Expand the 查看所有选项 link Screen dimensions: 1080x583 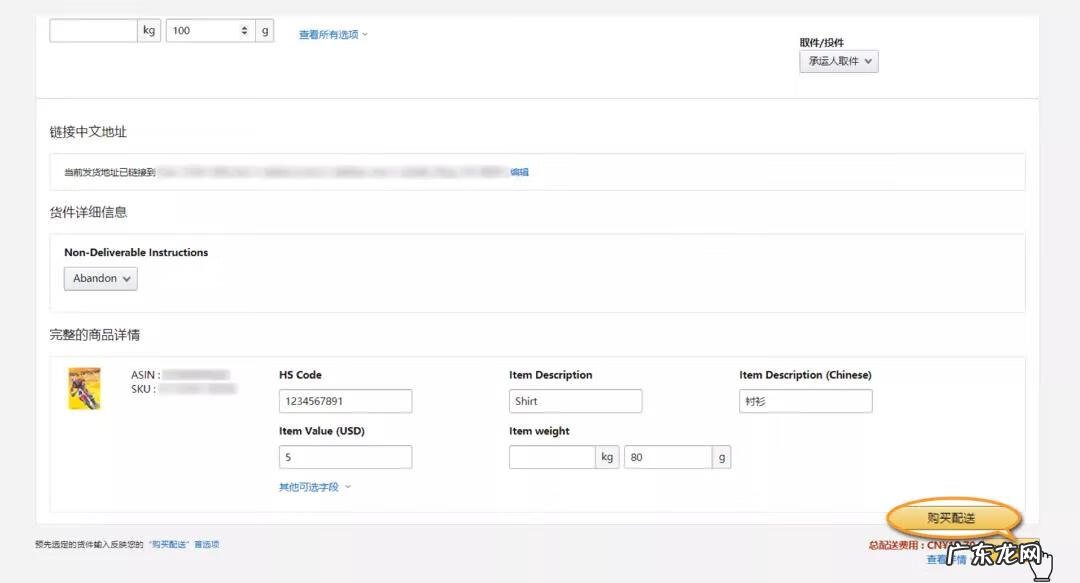click(x=333, y=34)
